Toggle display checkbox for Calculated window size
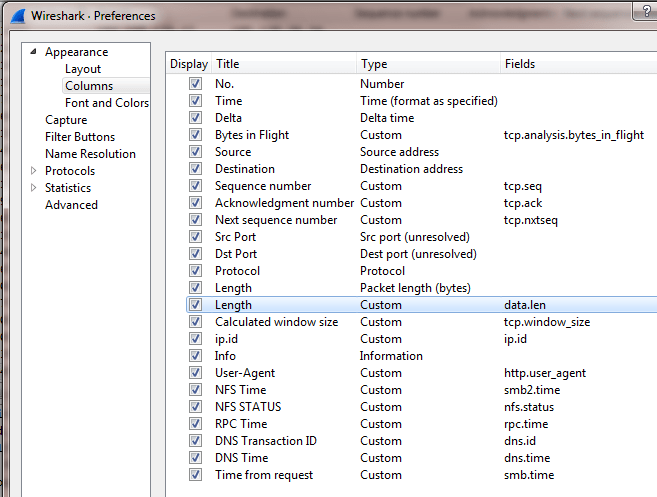This screenshot has width=657, height=497. (195, 322)
